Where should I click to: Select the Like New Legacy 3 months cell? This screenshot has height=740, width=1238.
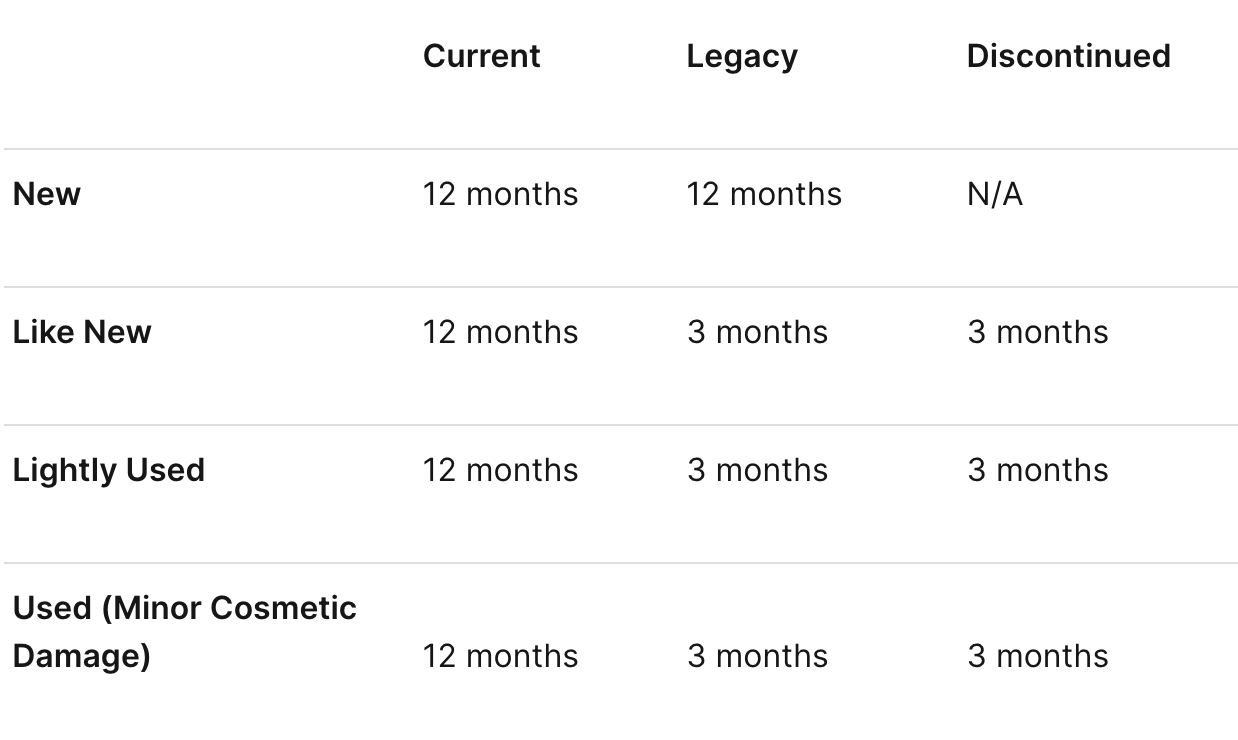tap(757, 332)
